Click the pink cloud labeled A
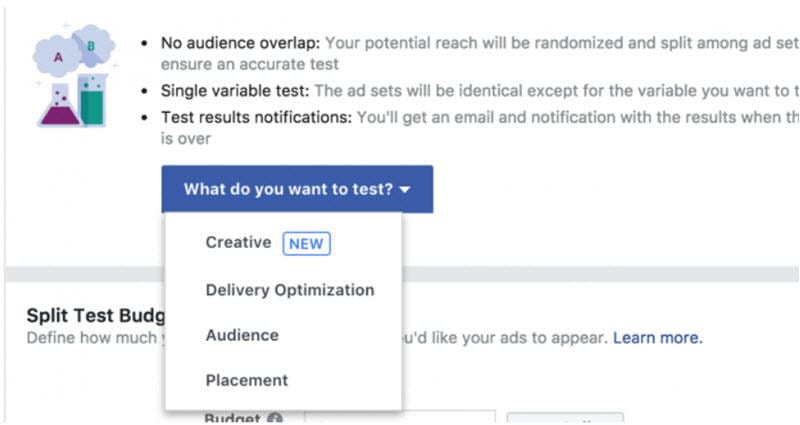Image resolution: width=800 pixels, height=425 pixels. pyautogui.click(x=59, y=56)
